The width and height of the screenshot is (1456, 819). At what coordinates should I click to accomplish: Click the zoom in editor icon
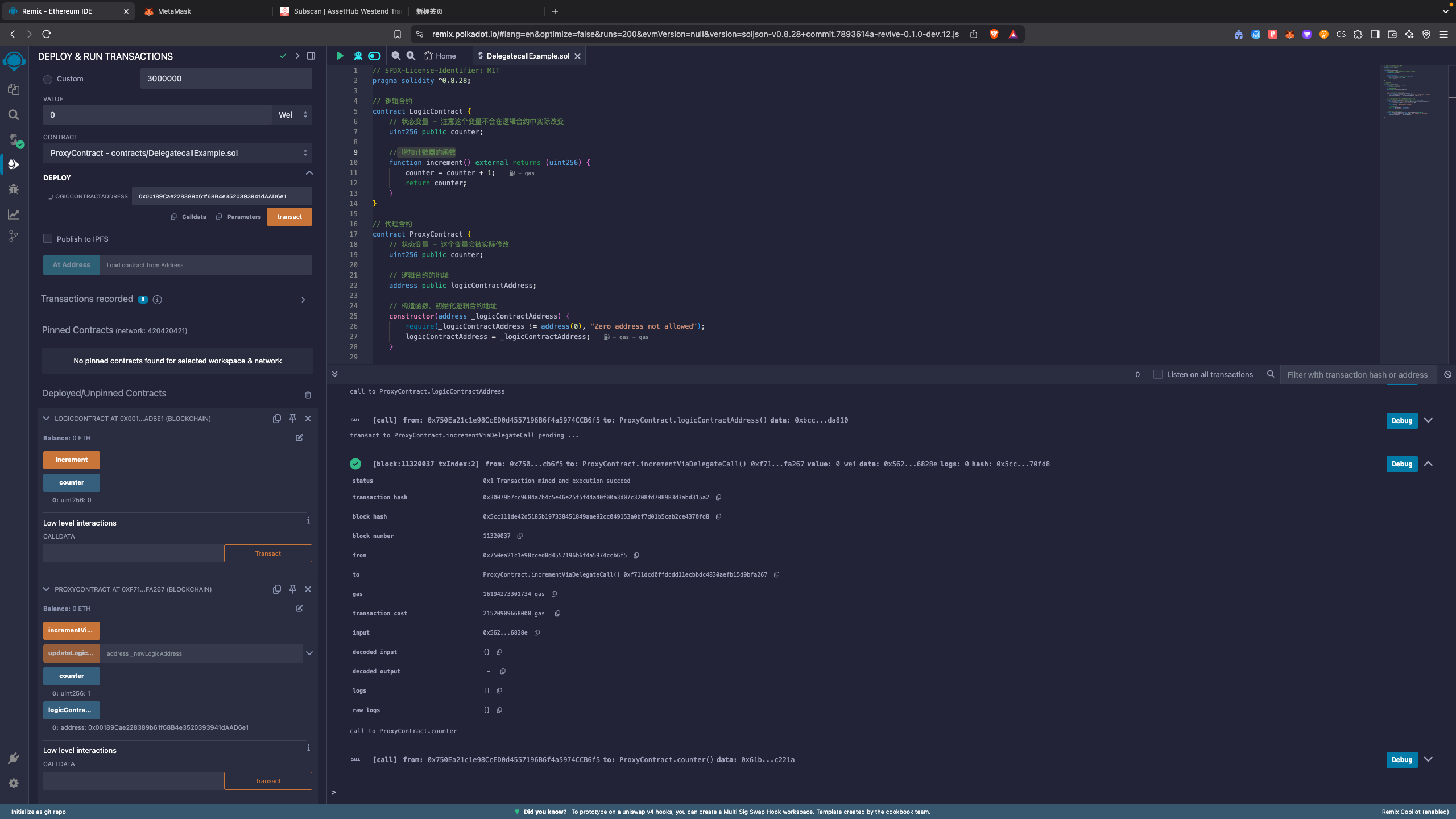(411, 56)
